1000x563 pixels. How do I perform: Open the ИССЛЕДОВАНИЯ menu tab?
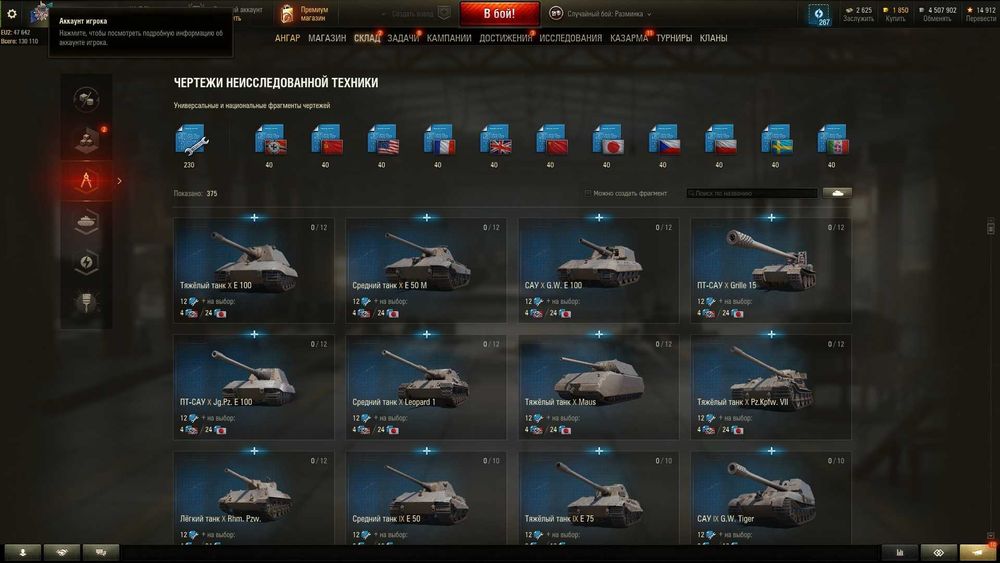570,38
